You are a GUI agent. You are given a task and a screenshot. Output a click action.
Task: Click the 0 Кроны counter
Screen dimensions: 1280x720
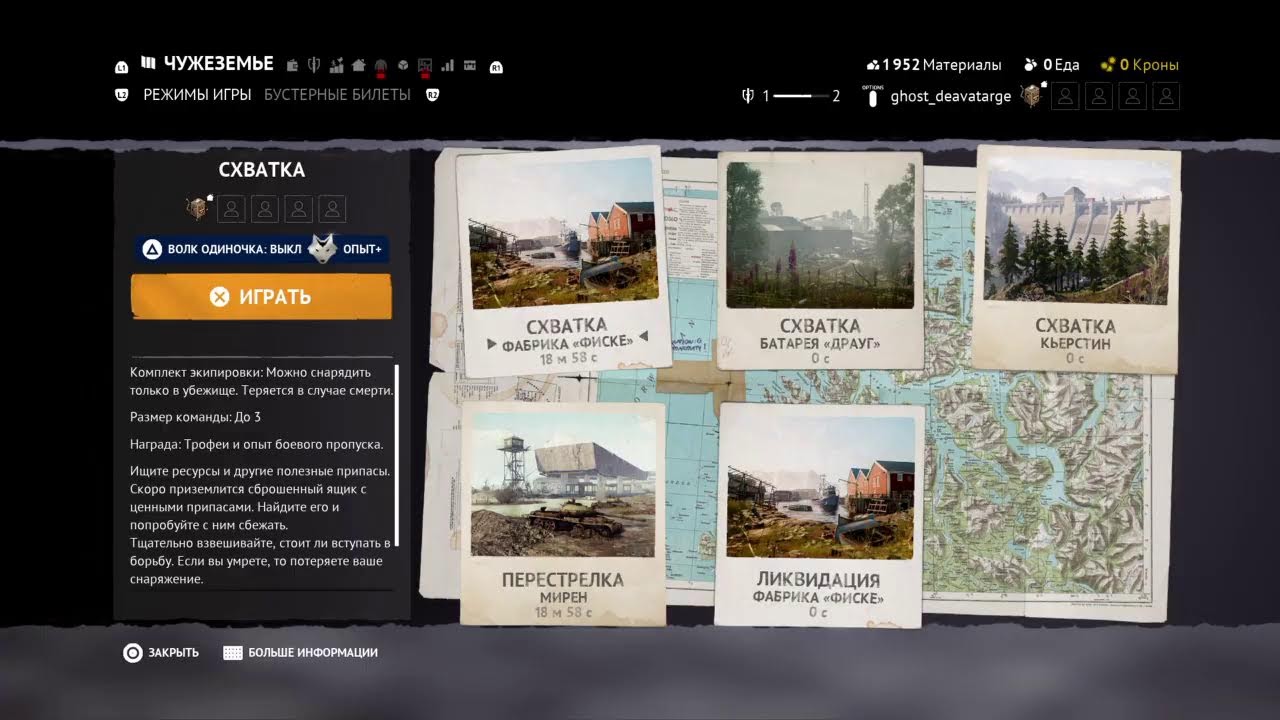click(x=1140, y=65)
